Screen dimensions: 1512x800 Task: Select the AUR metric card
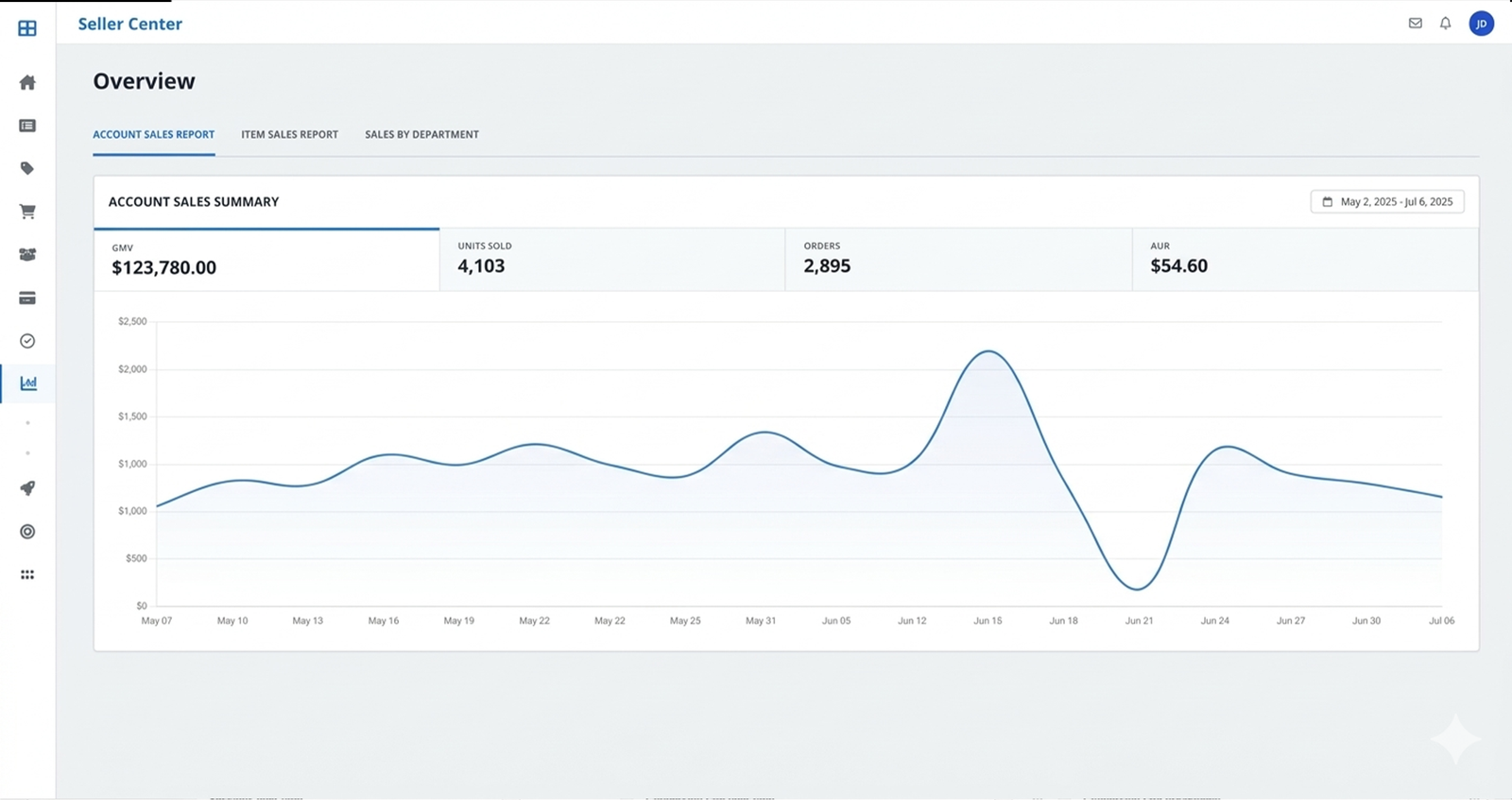coord(1304,259)
